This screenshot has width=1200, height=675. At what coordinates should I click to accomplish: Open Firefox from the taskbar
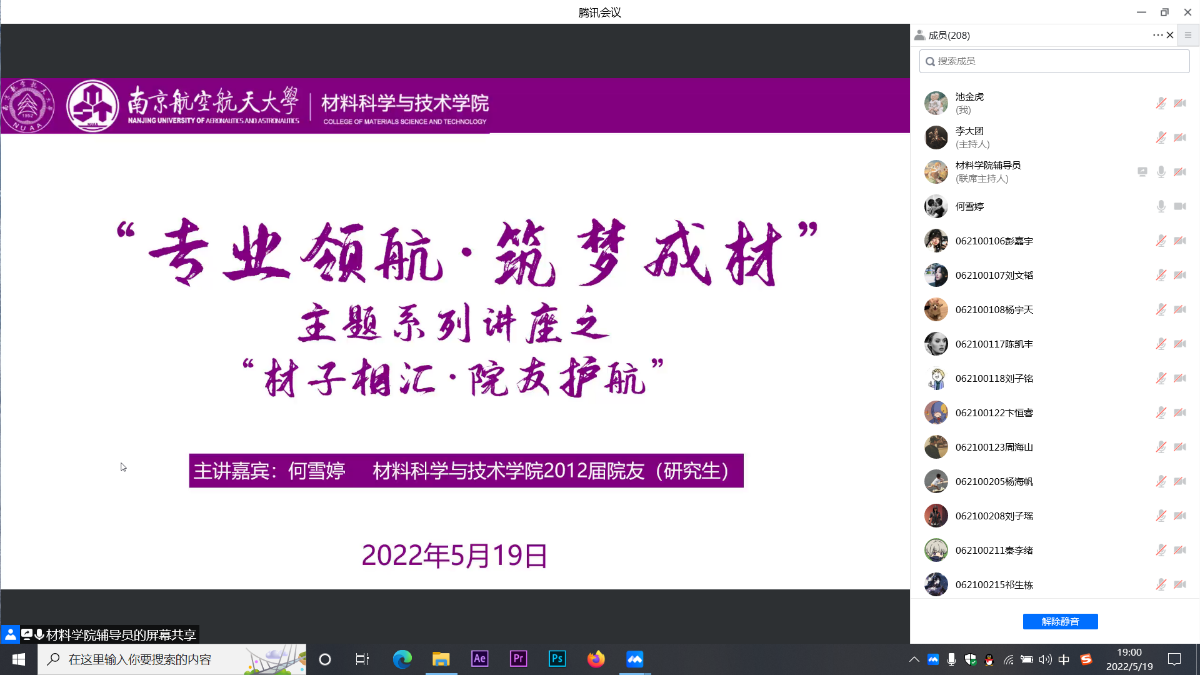(596, 659)
